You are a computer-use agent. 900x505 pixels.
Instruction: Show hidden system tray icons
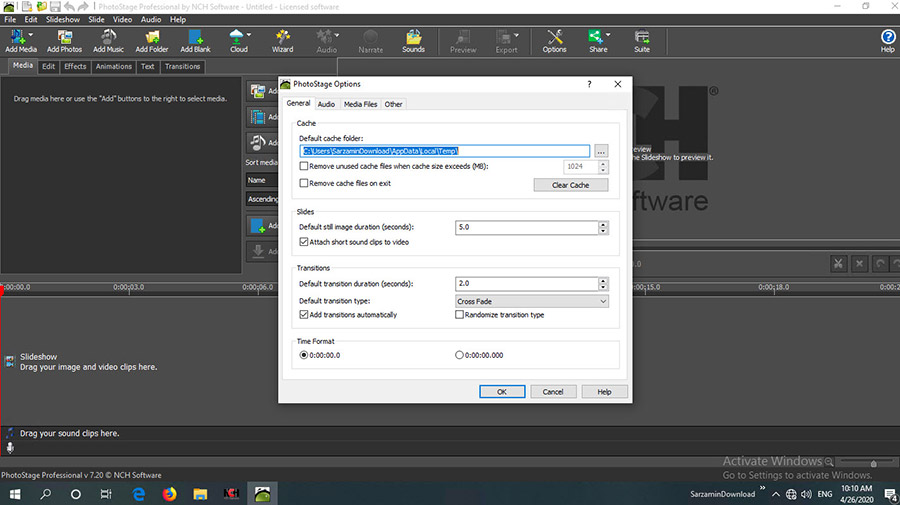[775, 494]
